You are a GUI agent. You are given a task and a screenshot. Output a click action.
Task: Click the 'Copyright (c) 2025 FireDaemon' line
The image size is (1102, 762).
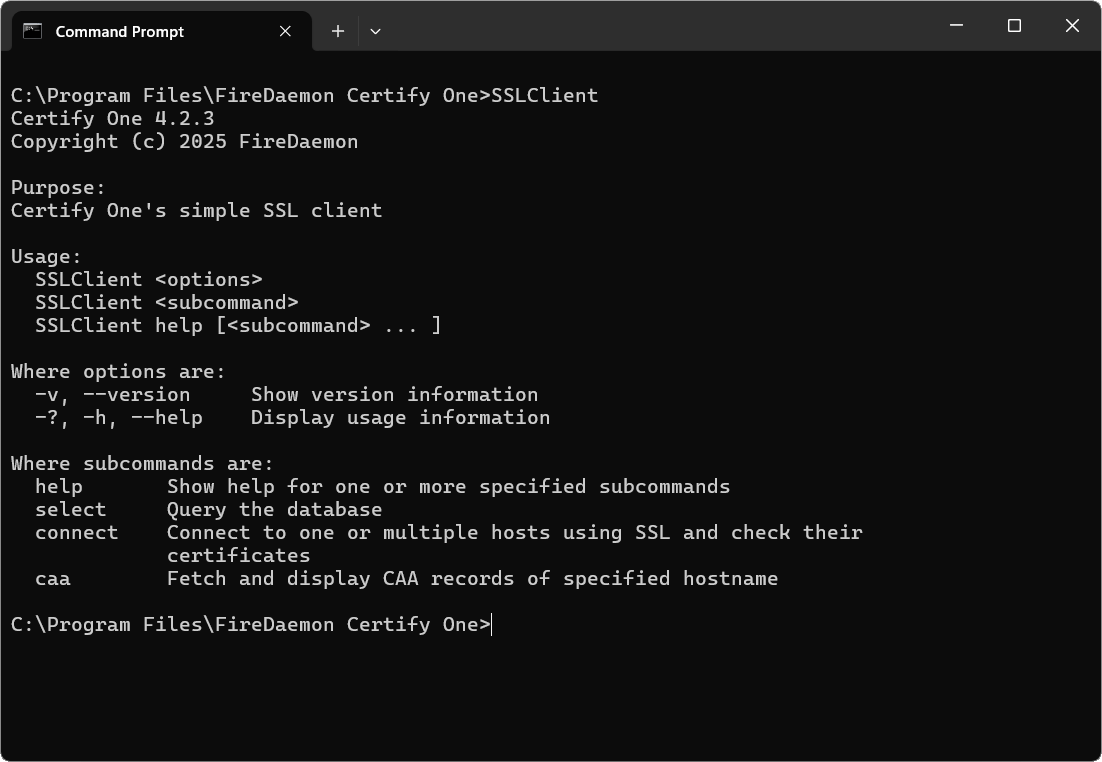click(x=184, y=141)
